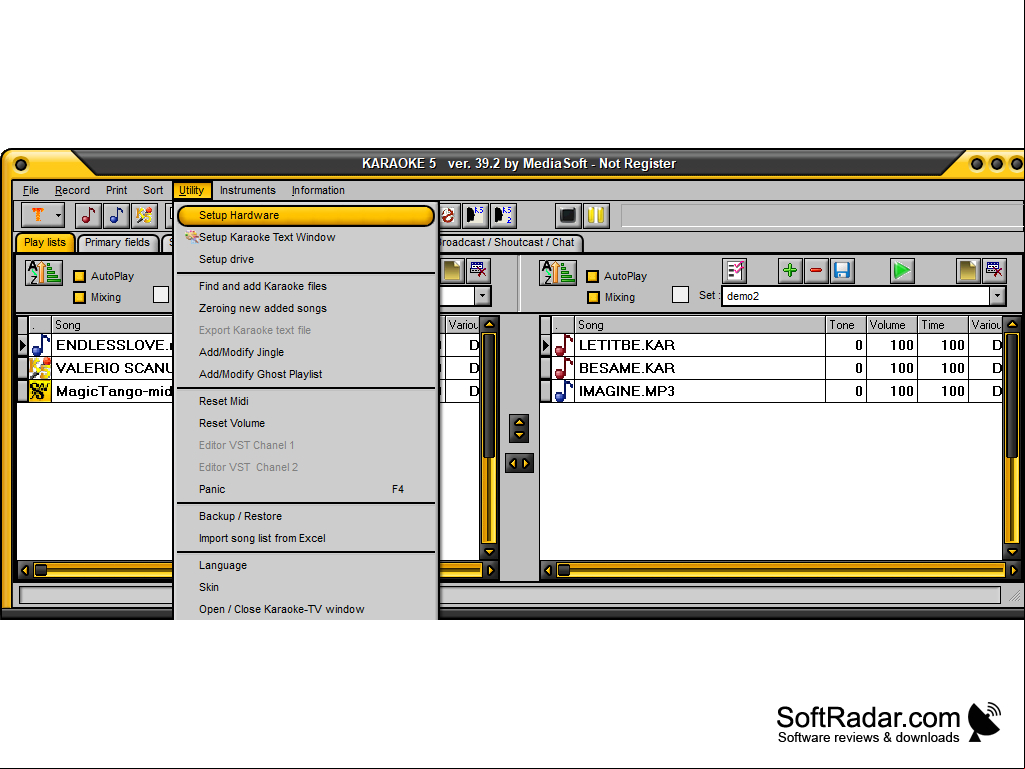Choose Import song list from Excel
Viewport: 1025px width, 769px height.
click(305, 538)
